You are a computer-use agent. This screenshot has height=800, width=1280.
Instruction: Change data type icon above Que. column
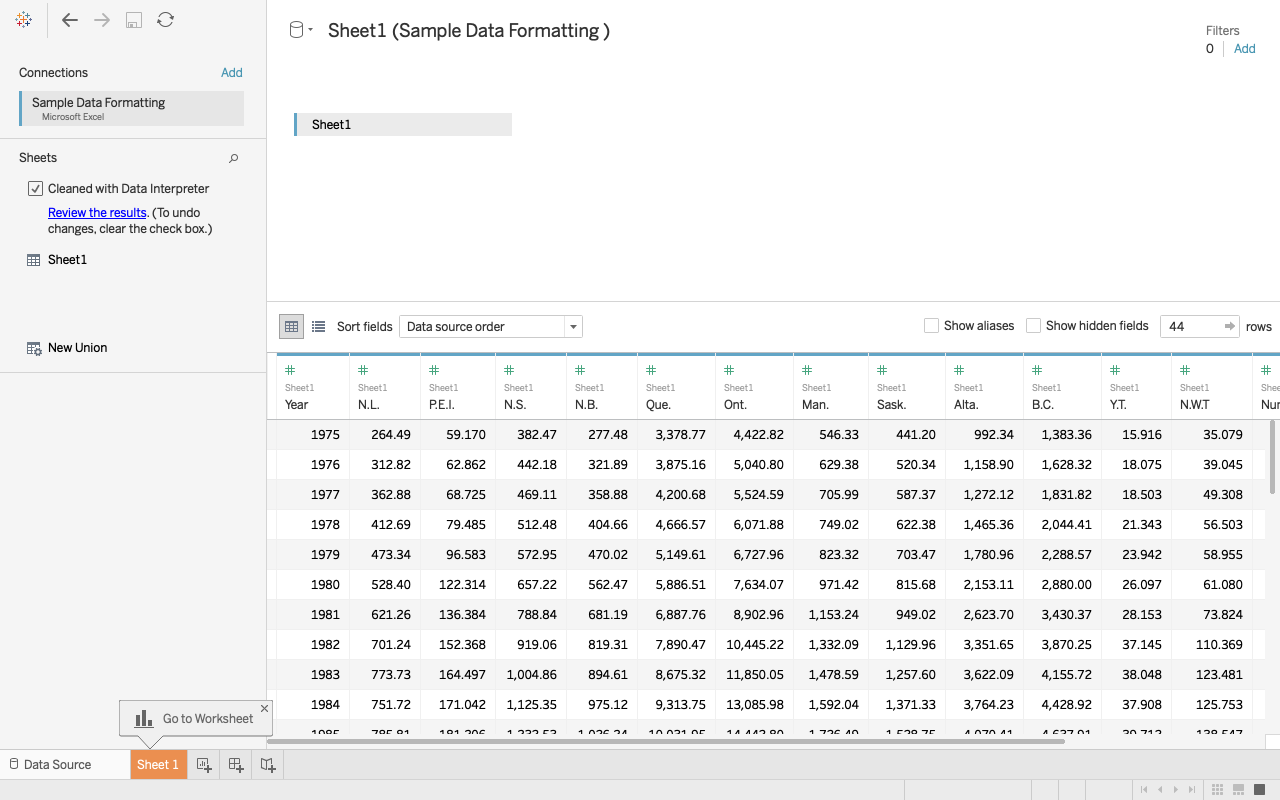pos(651,371)
